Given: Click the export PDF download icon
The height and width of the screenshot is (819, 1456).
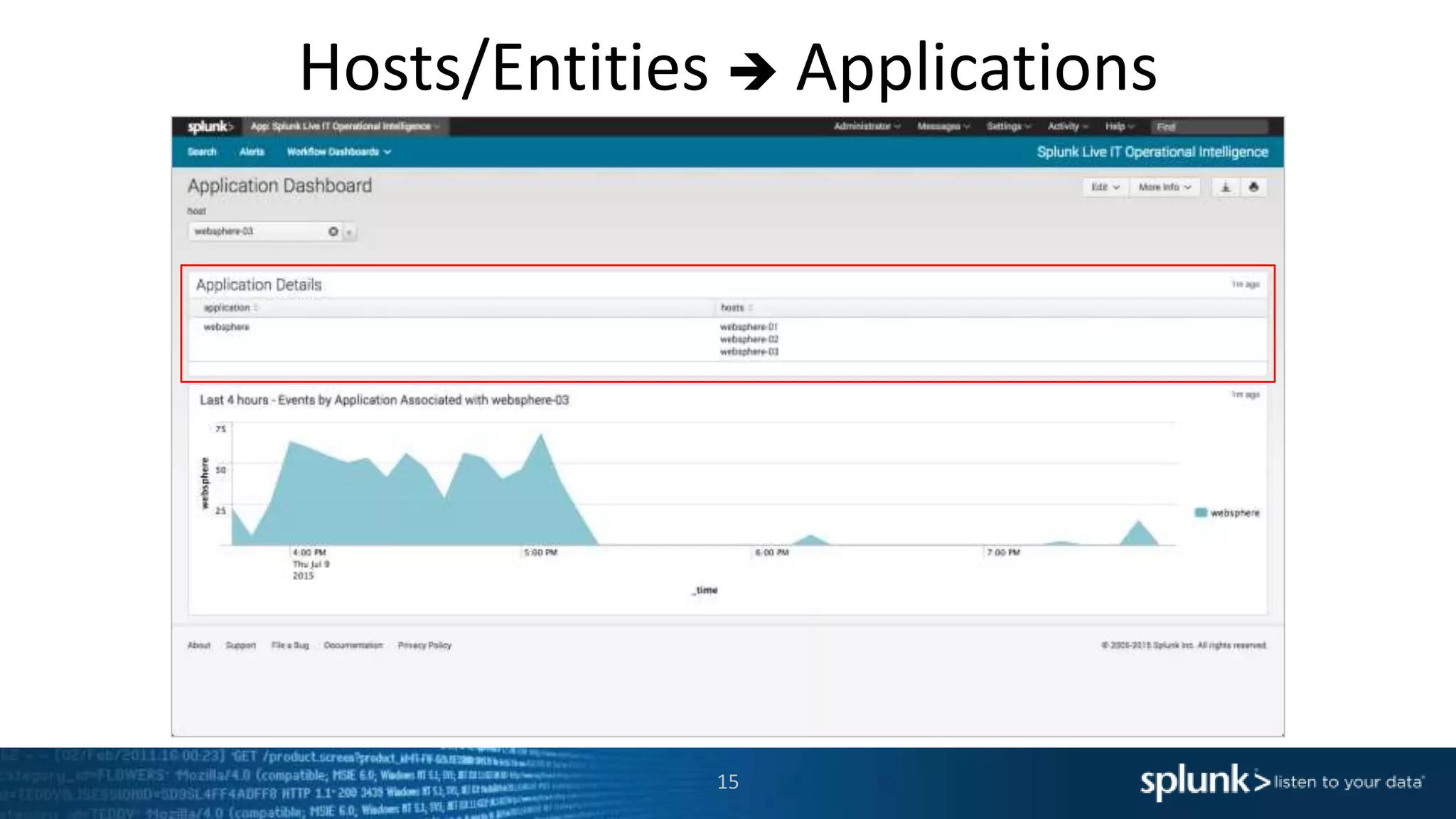Looking at the screenshot, I should click(x=1226, y=187).
